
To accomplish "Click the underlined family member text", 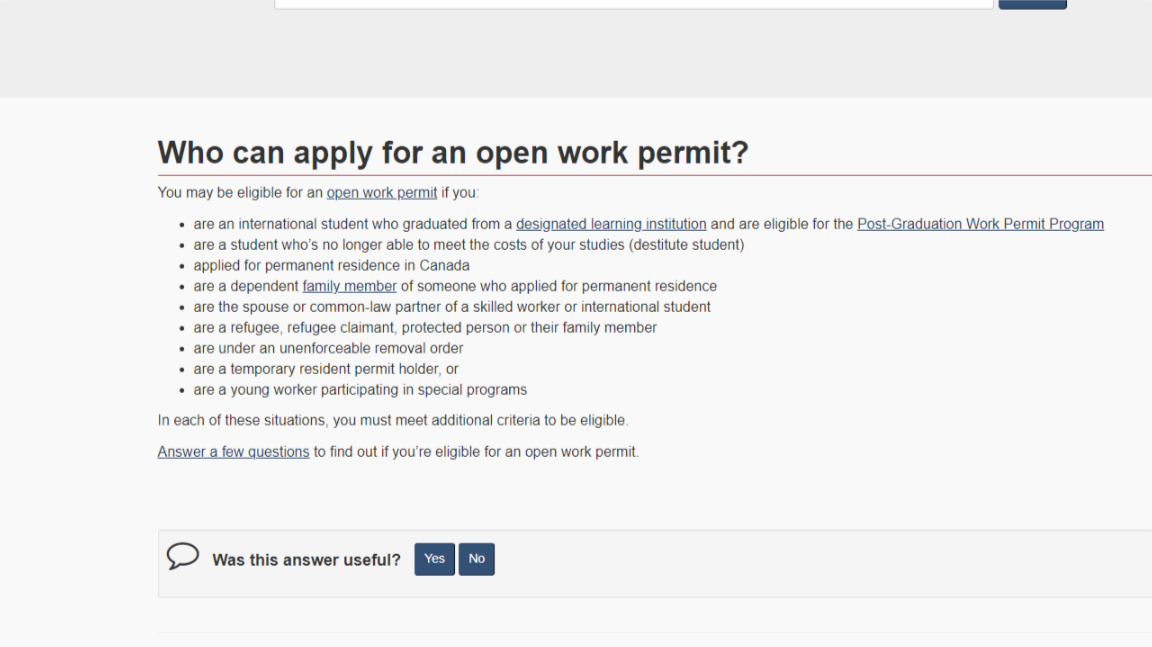I will coord(349,286).
